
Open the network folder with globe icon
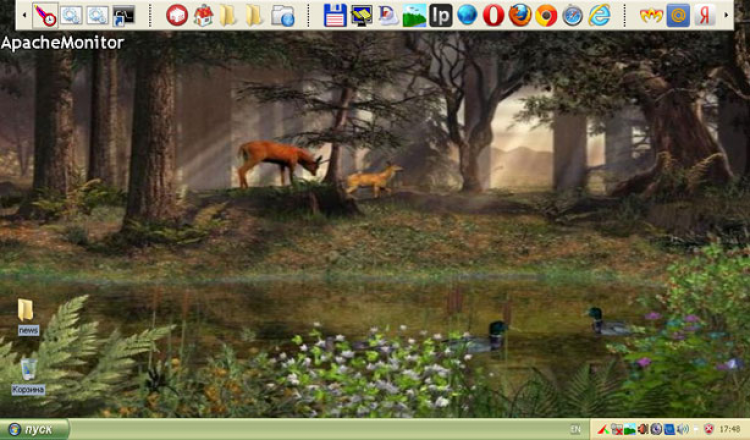click(x=283, y=15)
